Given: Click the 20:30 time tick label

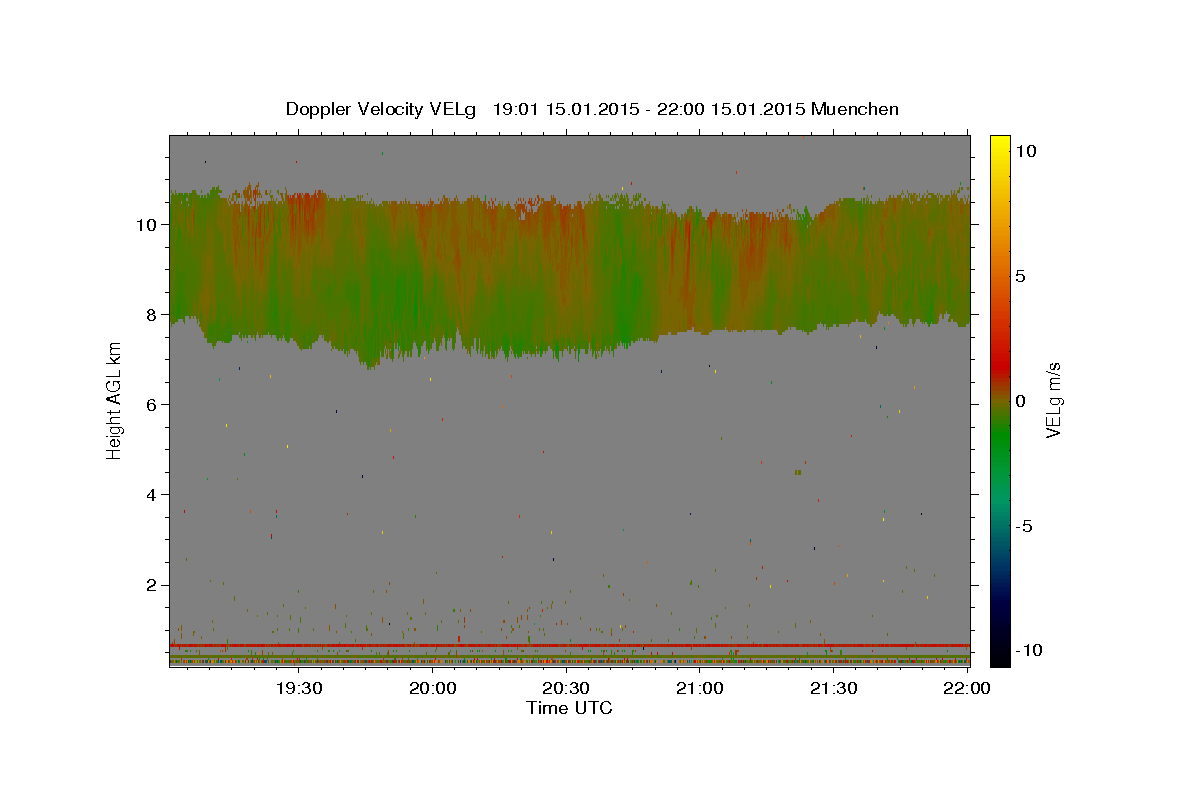Looking at the screenshot, I should click(566, 688).
